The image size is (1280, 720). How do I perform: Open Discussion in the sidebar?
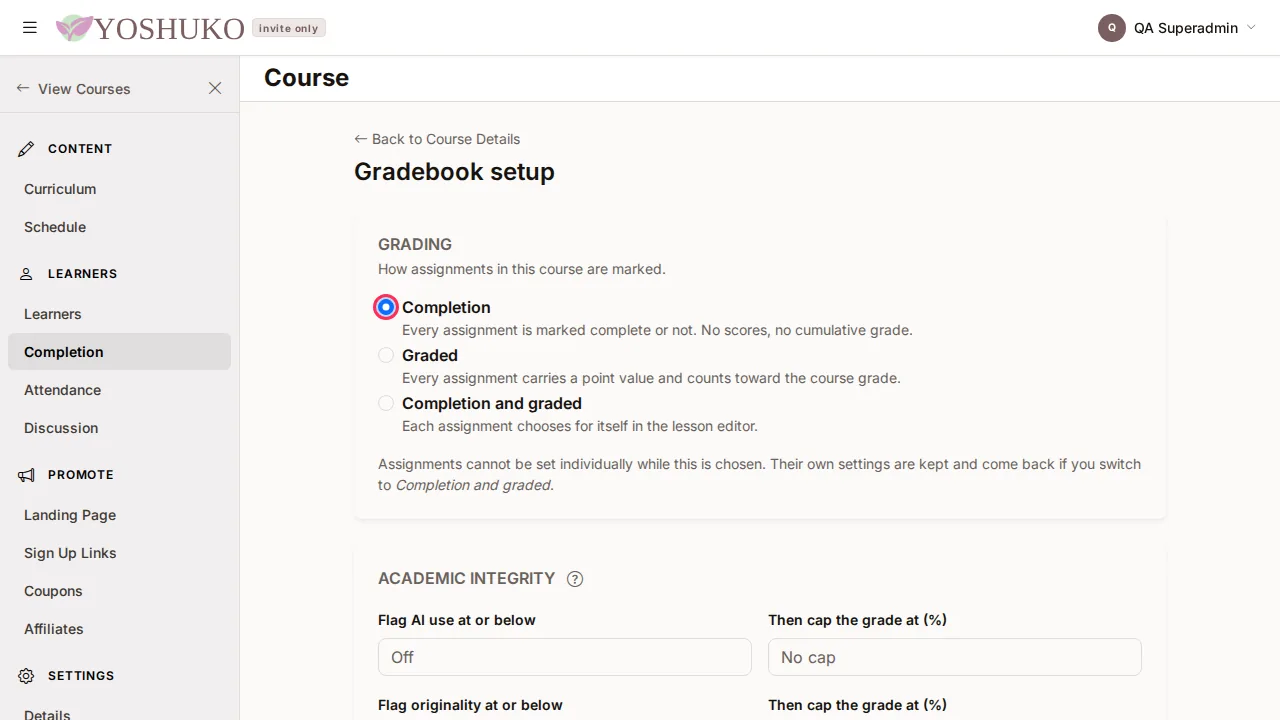click(x=119, y=428)
